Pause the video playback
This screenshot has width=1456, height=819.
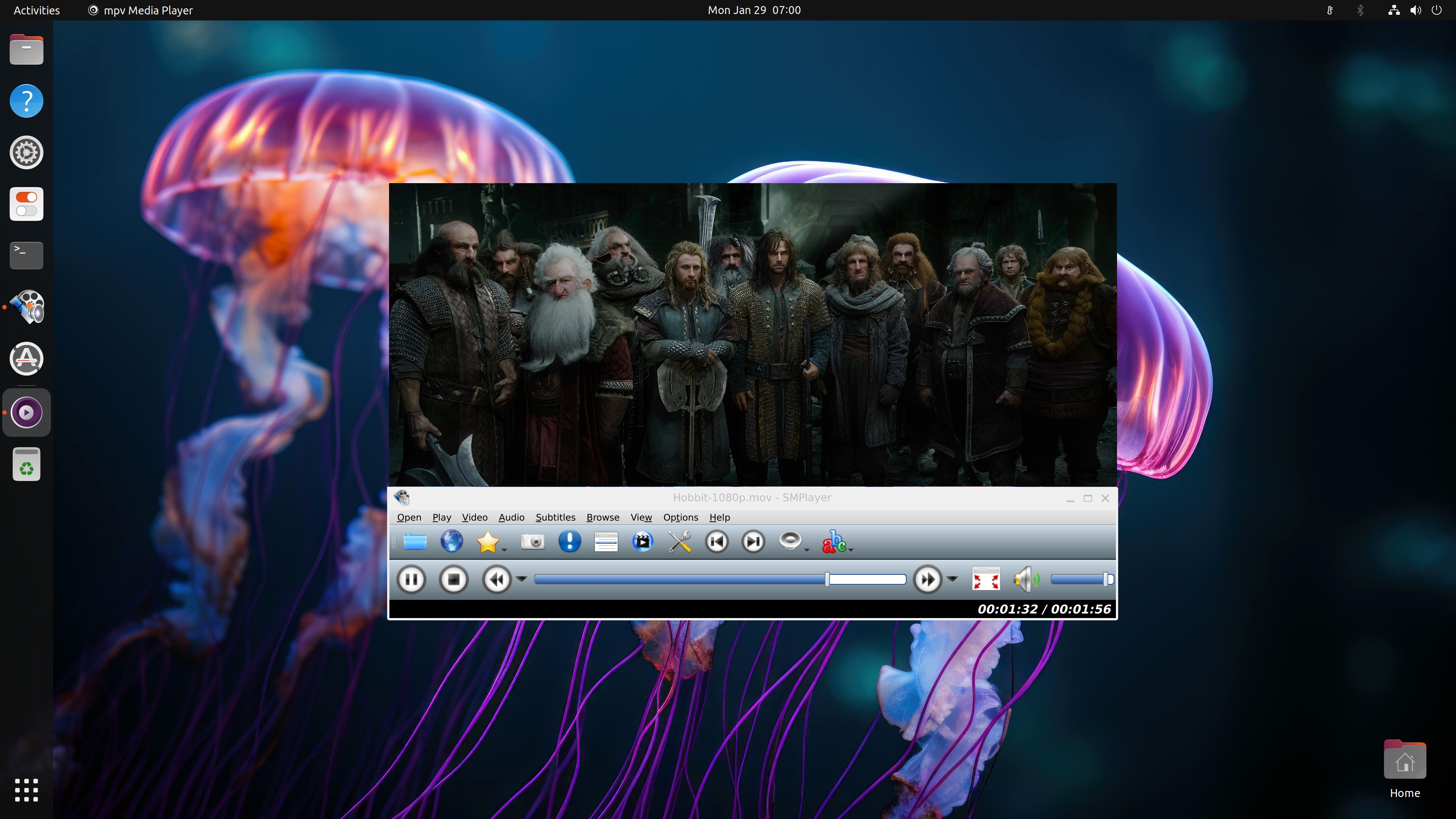pyautogui.click(x=411, y=579)
